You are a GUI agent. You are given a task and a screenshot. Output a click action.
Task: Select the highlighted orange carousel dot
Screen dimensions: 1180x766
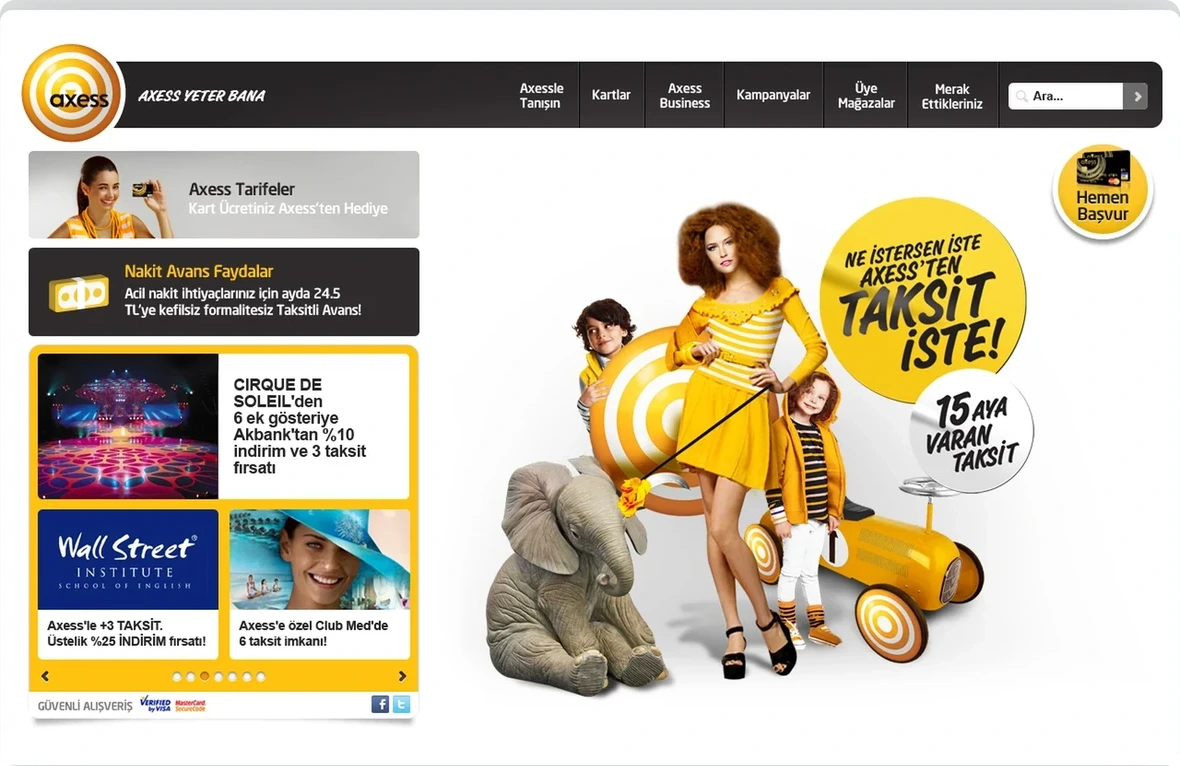(x=205, y=676)
